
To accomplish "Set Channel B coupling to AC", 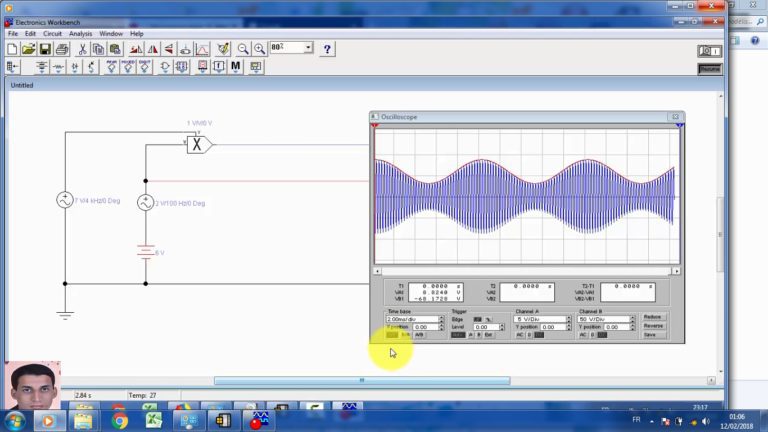I will pos(583,335).
